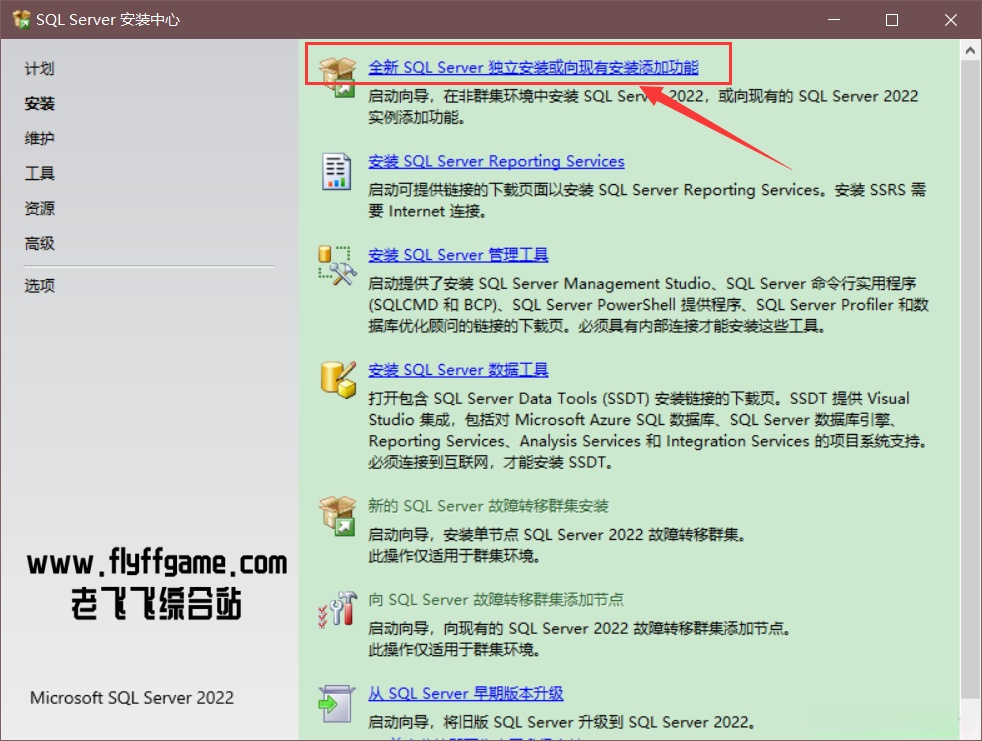Click the SQL Server data tools icon
The height and width of the screenshot is (741, 982).
point(338,380)
